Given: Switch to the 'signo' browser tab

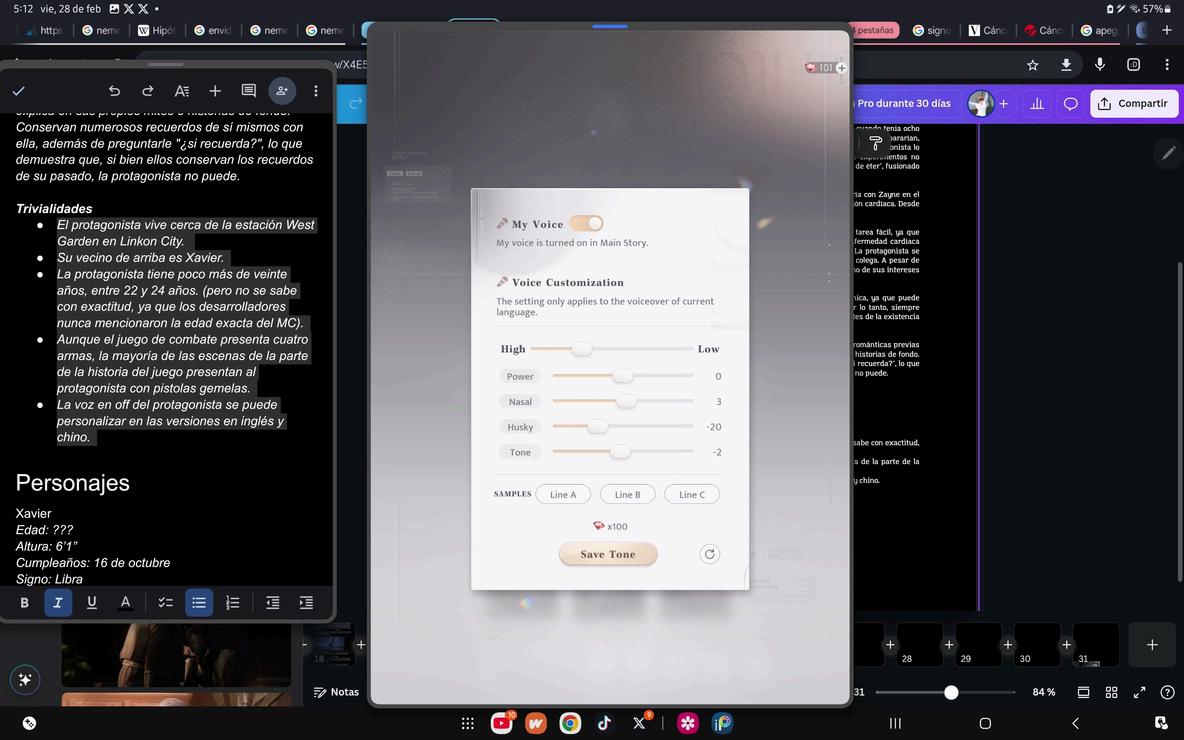Looking at the screenshot, I should [x=932, y=30].
